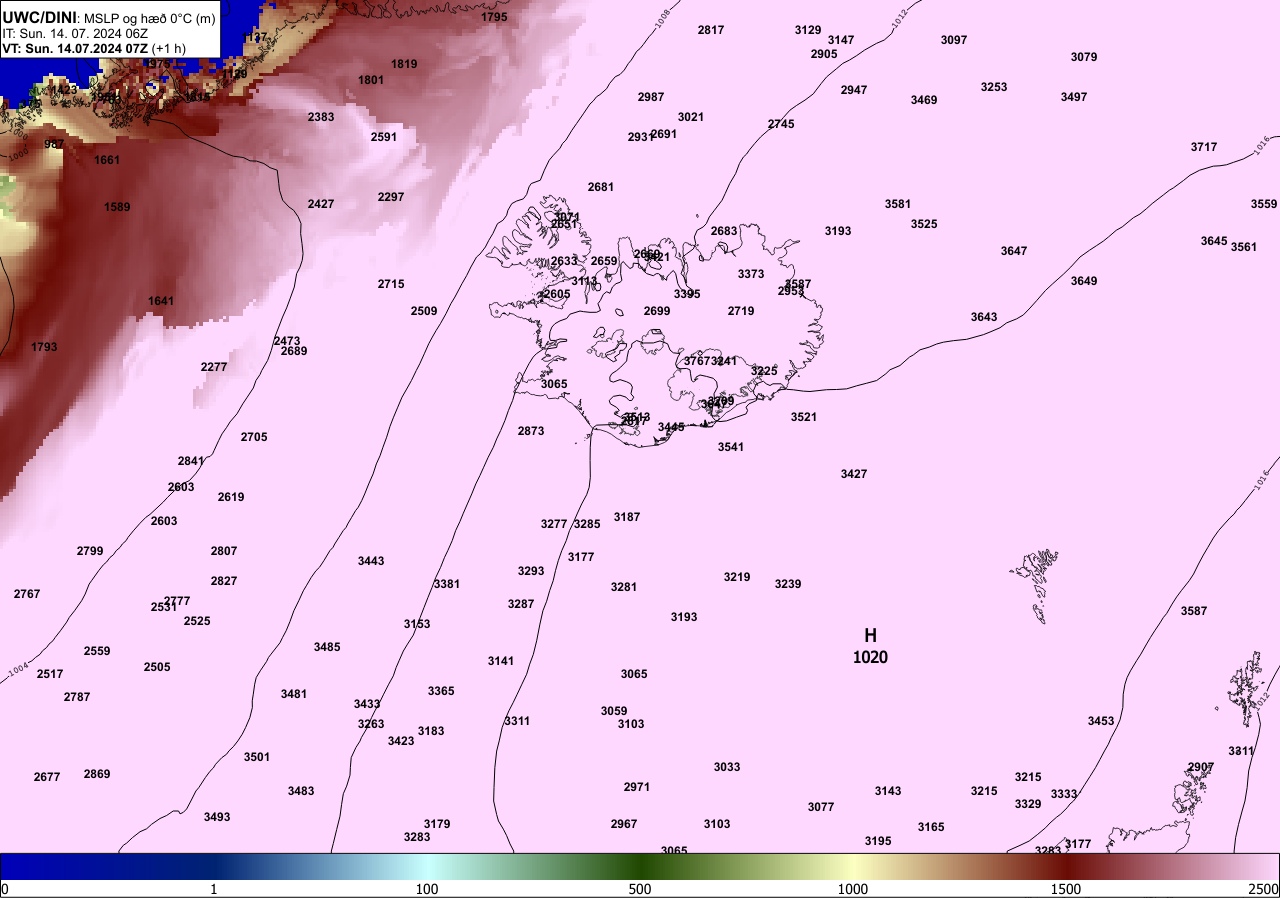The image size is (1280, 898).
Task: Select the height value 3187
Action: pyautogui.click(x=627, y=517)
